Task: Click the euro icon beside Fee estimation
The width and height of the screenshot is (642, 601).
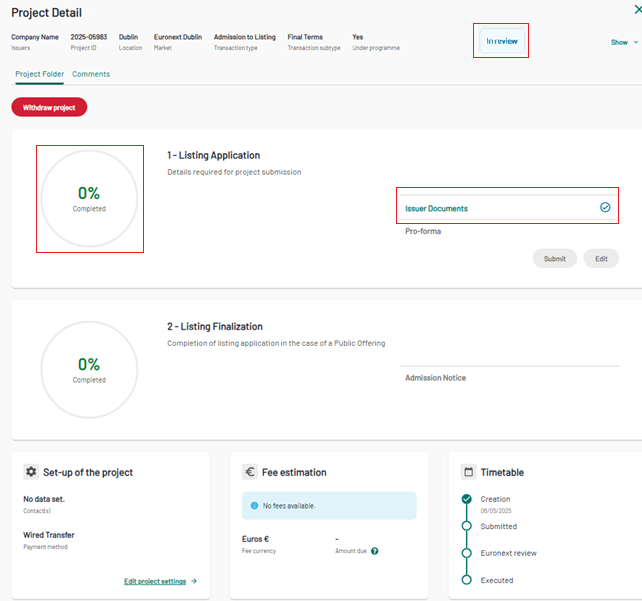Action: [250, 472]
